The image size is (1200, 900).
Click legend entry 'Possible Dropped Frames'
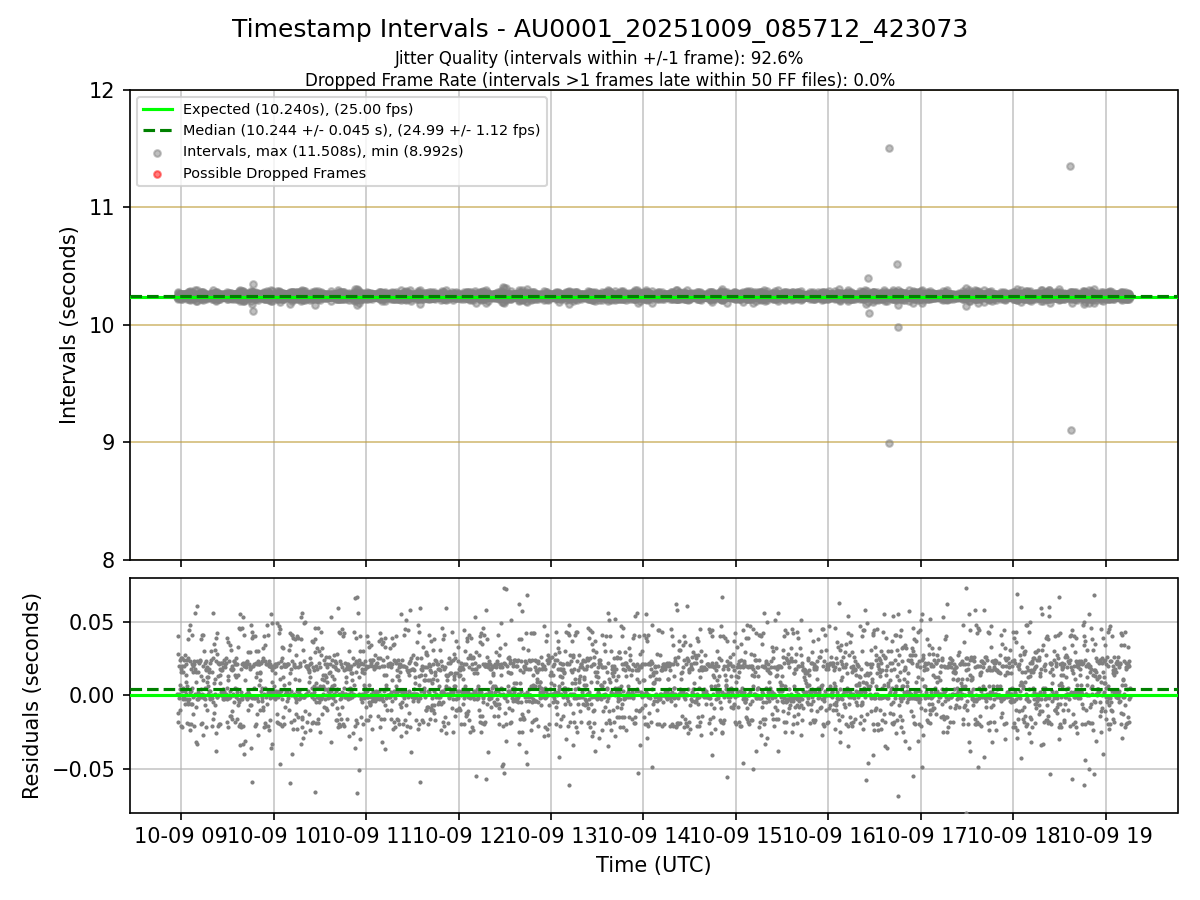pyautogui.click(x=274, y=173)
